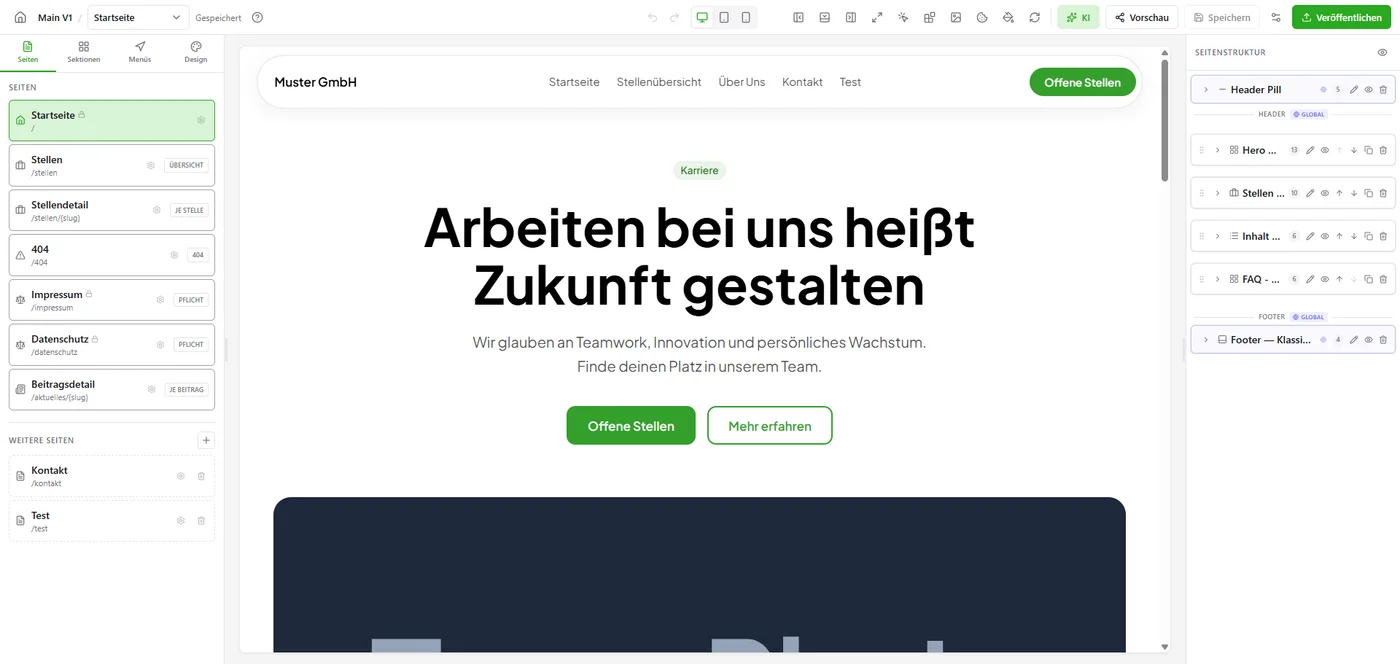Open the image media library icon
The height and width of the screenshot is (664, 1400).
[x=956, y=17]
